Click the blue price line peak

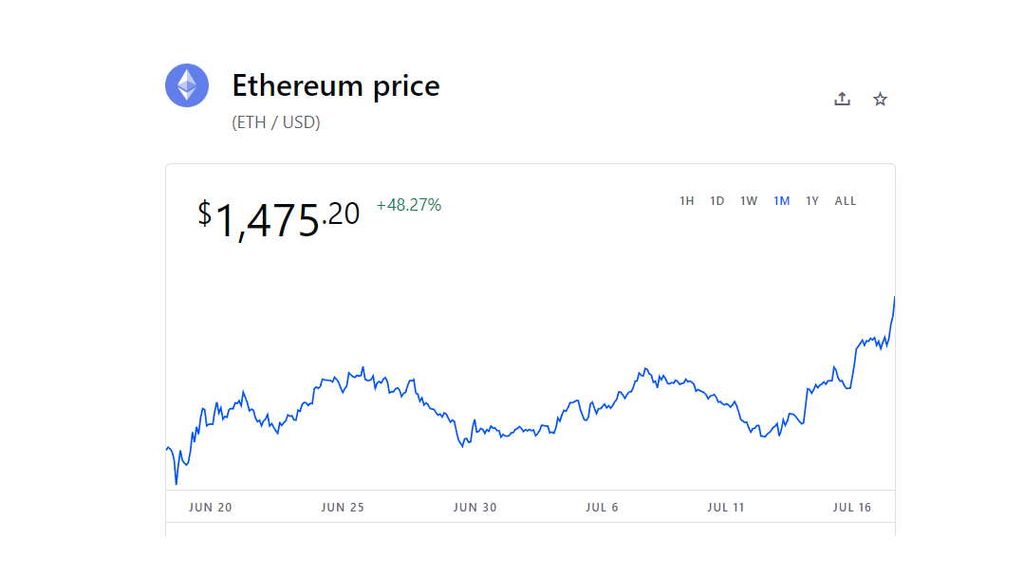pos(895,298)
